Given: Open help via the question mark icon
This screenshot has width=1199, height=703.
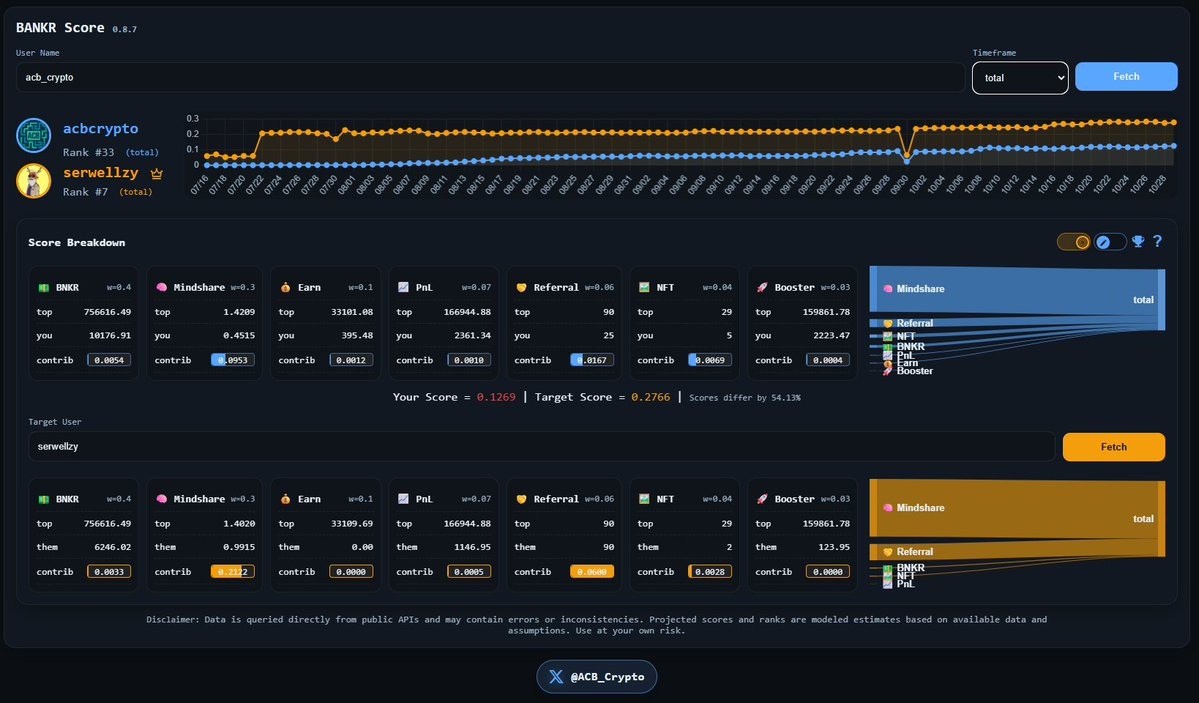Looking at the screenshot, I should pyautogui.click(x=1157, y=242).
